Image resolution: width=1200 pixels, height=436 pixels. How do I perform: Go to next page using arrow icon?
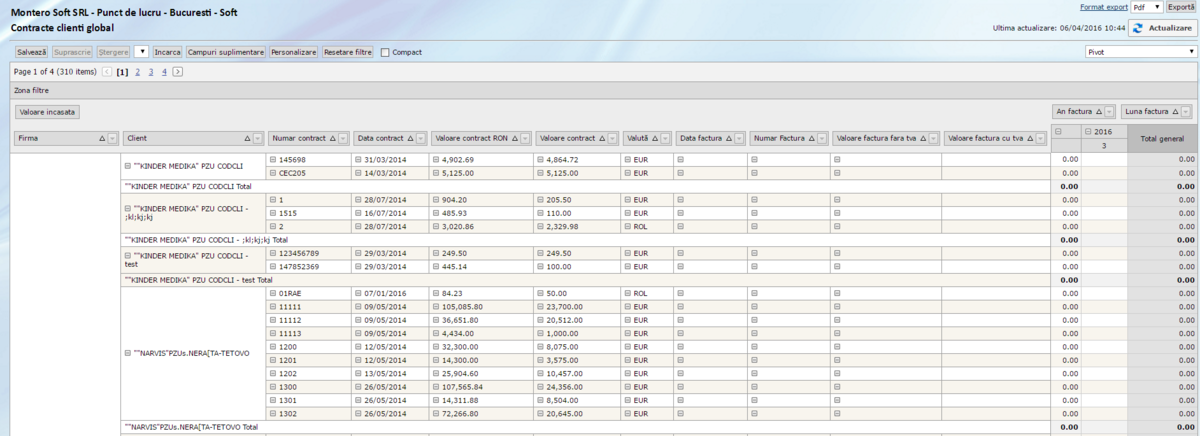click(177, 72)
